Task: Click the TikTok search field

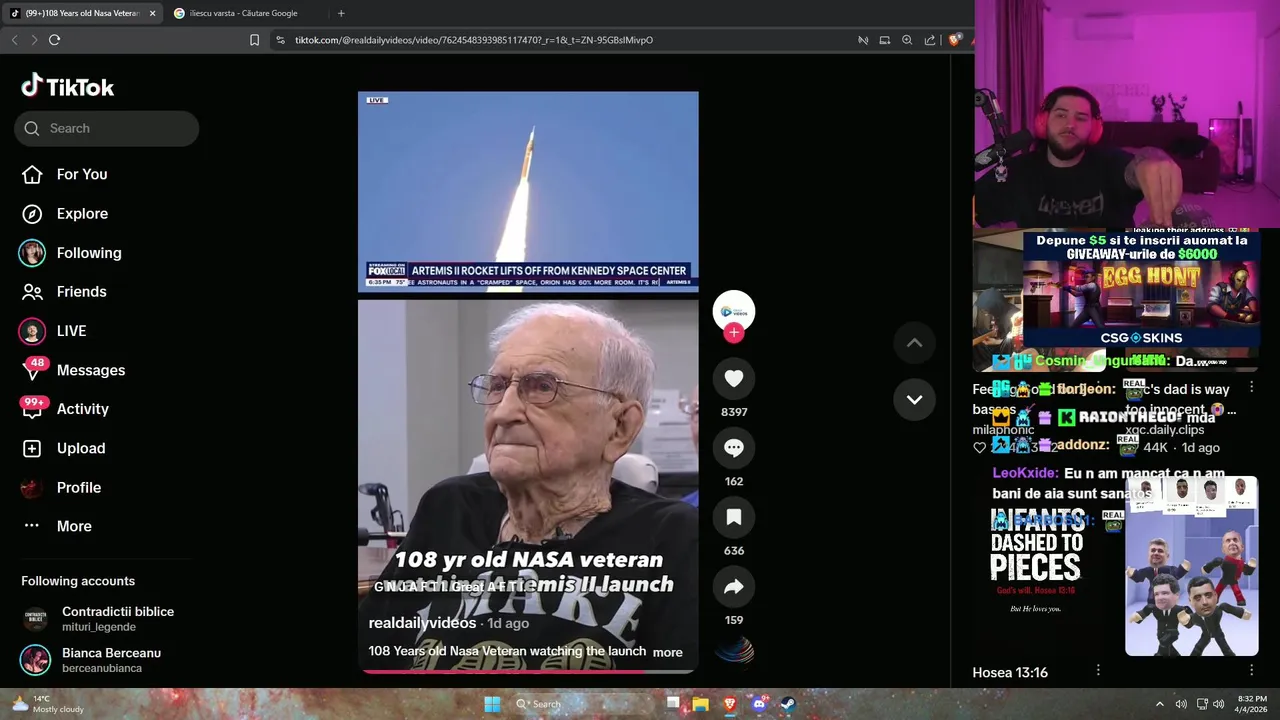Action: tap(106, 128)
